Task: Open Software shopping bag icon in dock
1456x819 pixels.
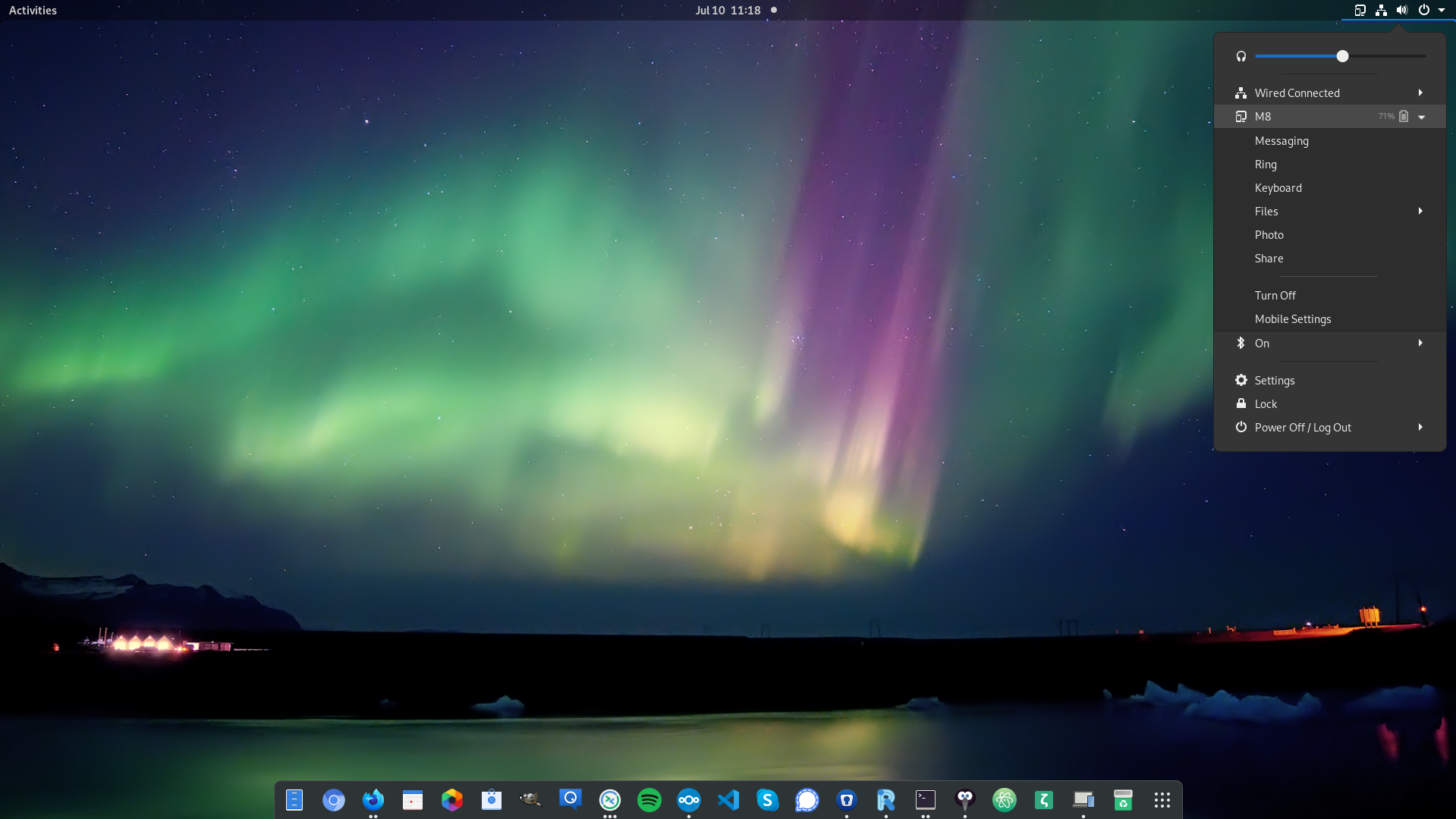Action: point(492,800)
